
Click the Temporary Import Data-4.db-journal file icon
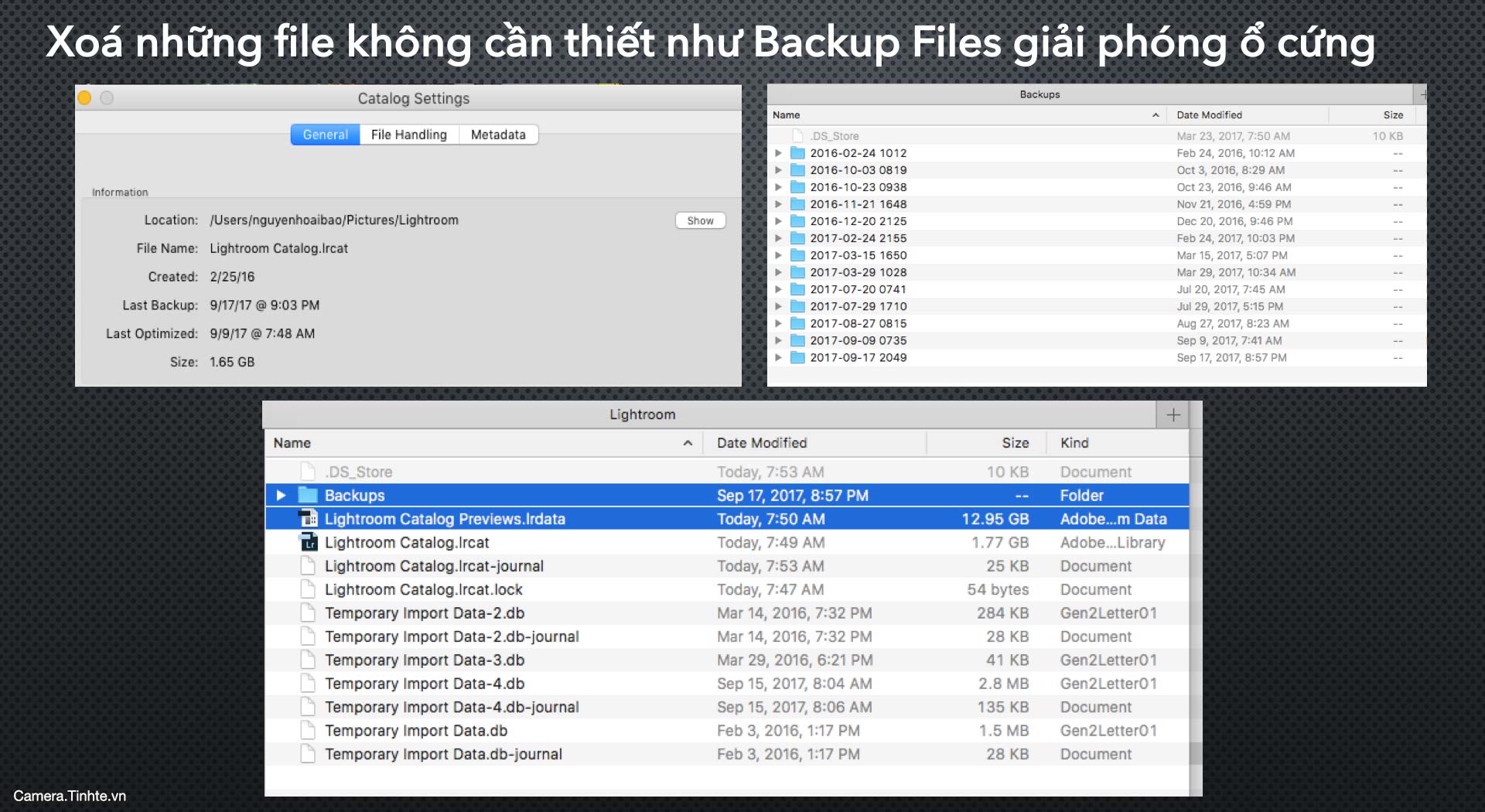tap(308, 707)
